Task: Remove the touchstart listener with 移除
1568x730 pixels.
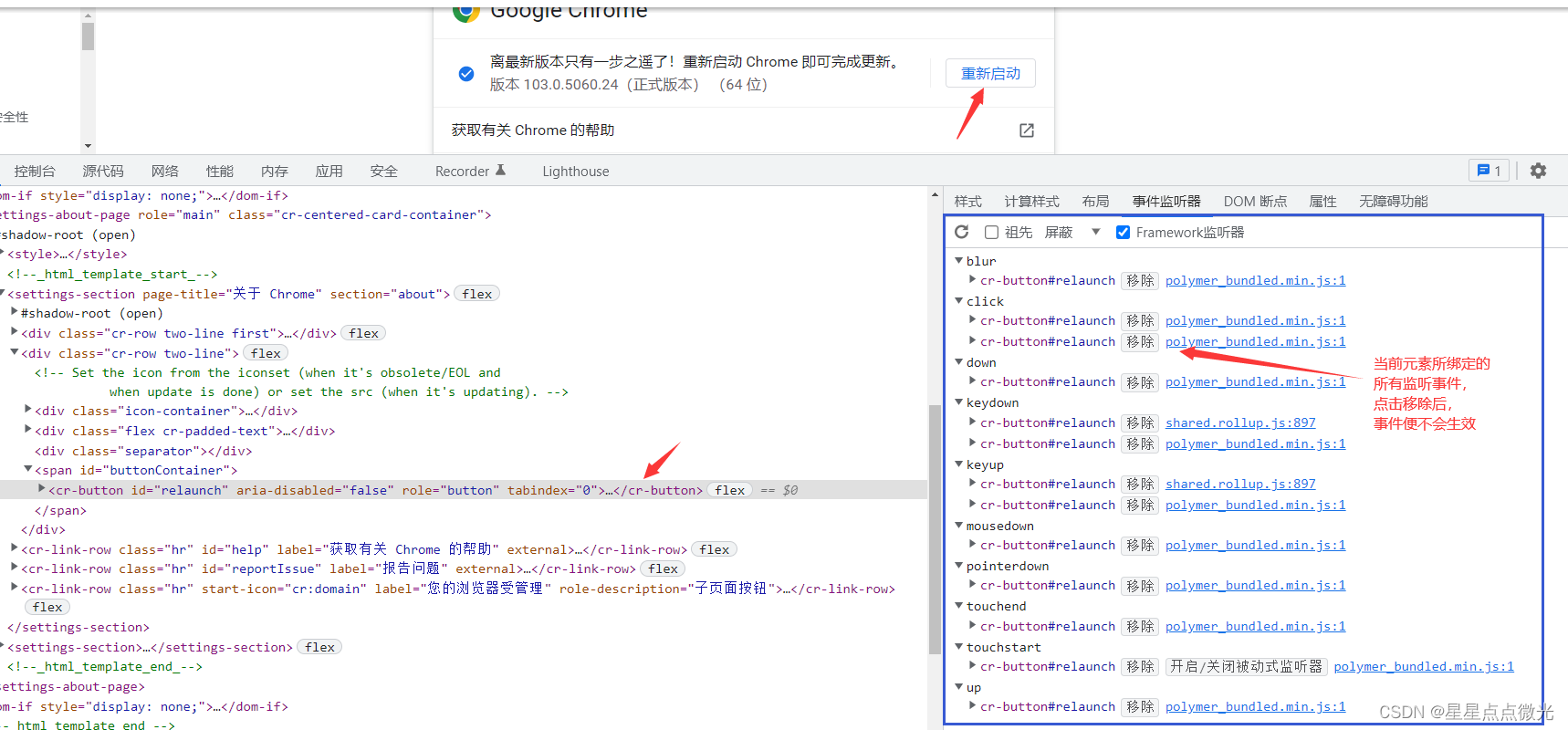Action: (x=1140, y=667)
